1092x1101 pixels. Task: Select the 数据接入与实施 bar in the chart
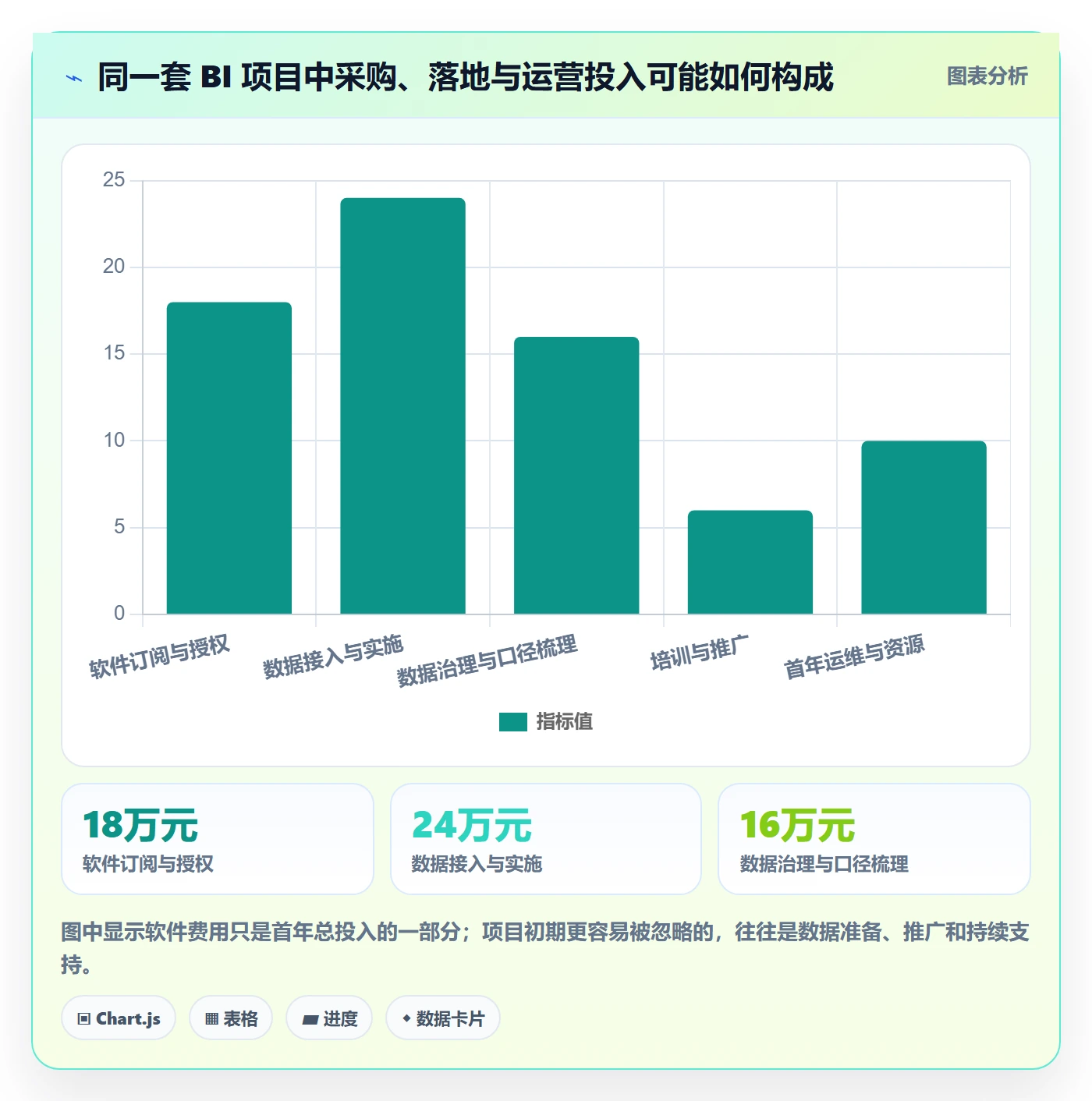coord(402,405)
